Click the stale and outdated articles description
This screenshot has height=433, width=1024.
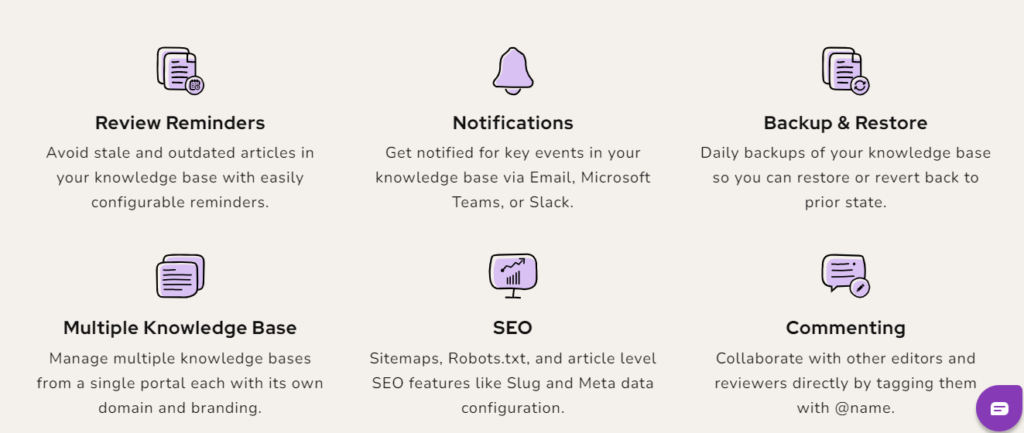[180, 177]
